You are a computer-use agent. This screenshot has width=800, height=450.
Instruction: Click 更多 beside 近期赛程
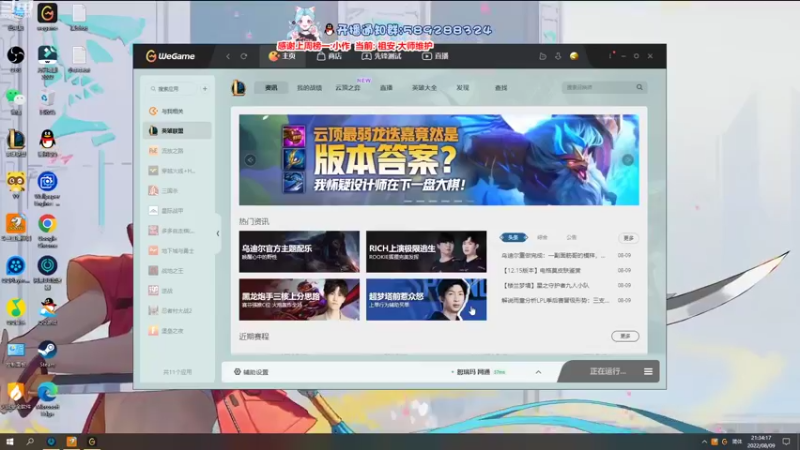[x=625, y=336]
